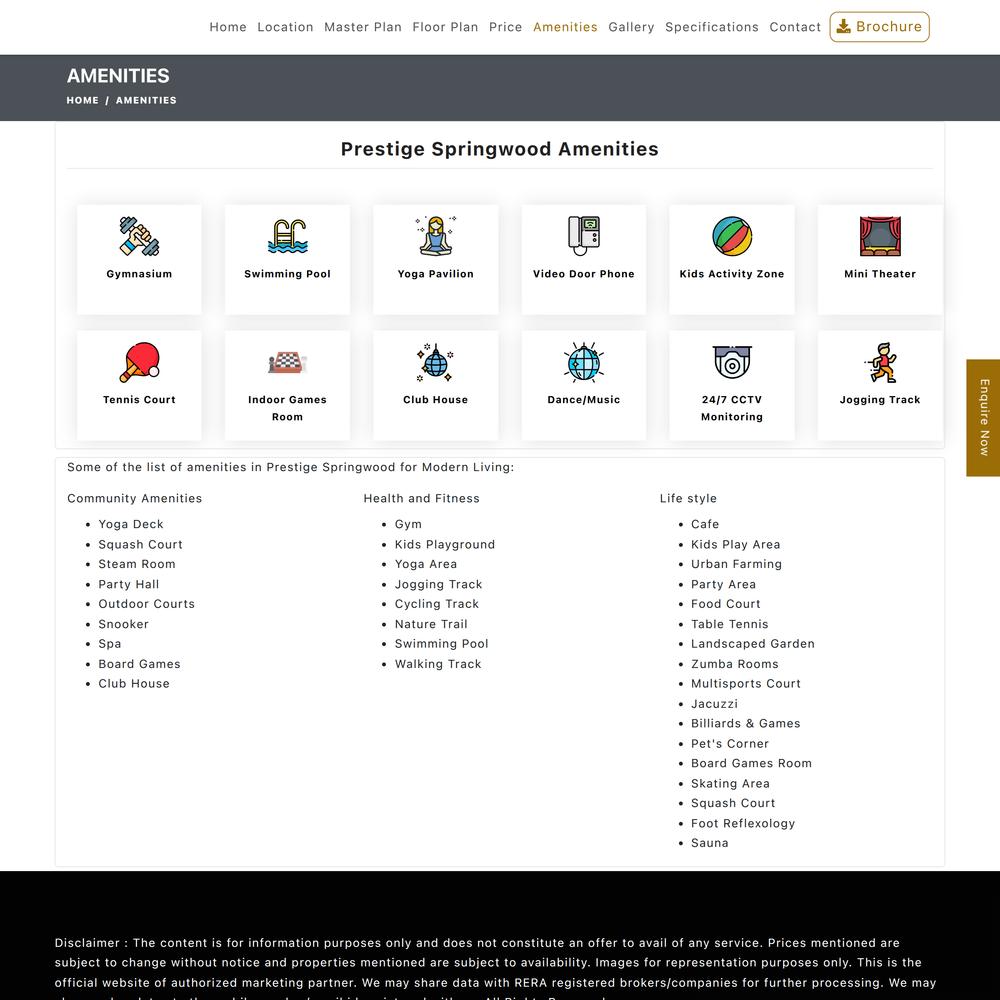Viewport: 1000px width, 1000px height.
Task: Select the Swimming Pool icon
Action: click(287, 237)
